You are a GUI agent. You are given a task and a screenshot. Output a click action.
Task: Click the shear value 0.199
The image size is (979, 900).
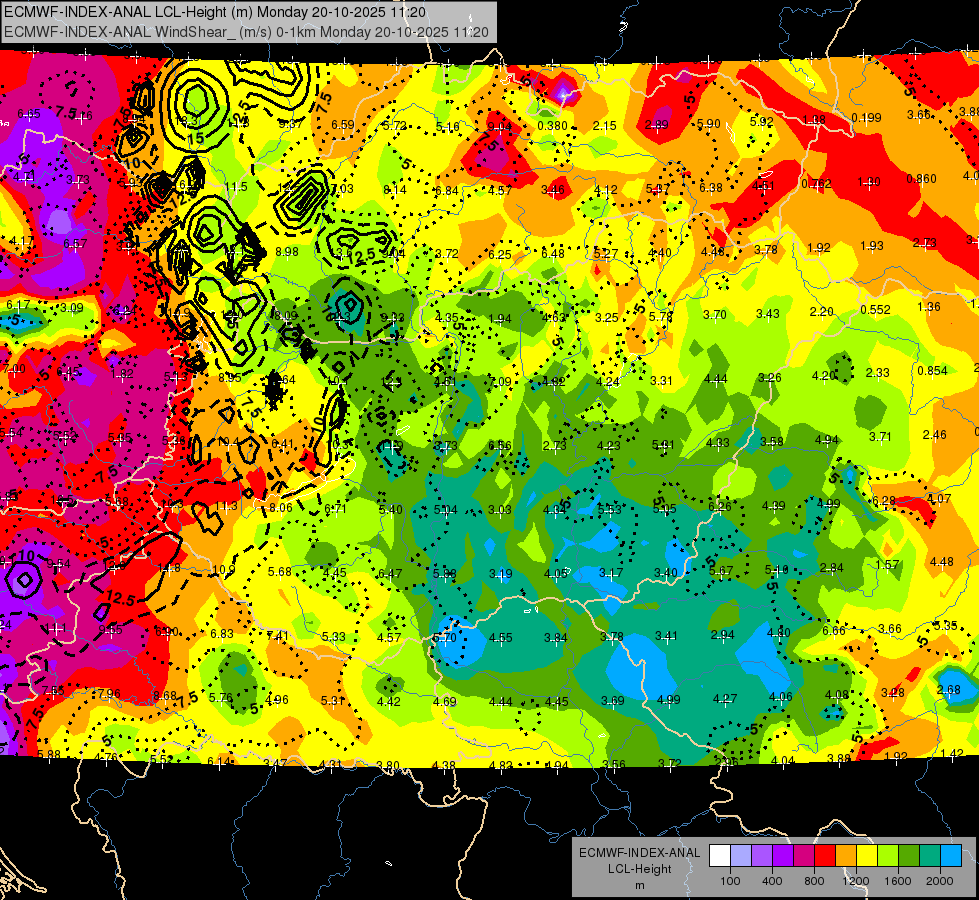(x=867, y=117)
